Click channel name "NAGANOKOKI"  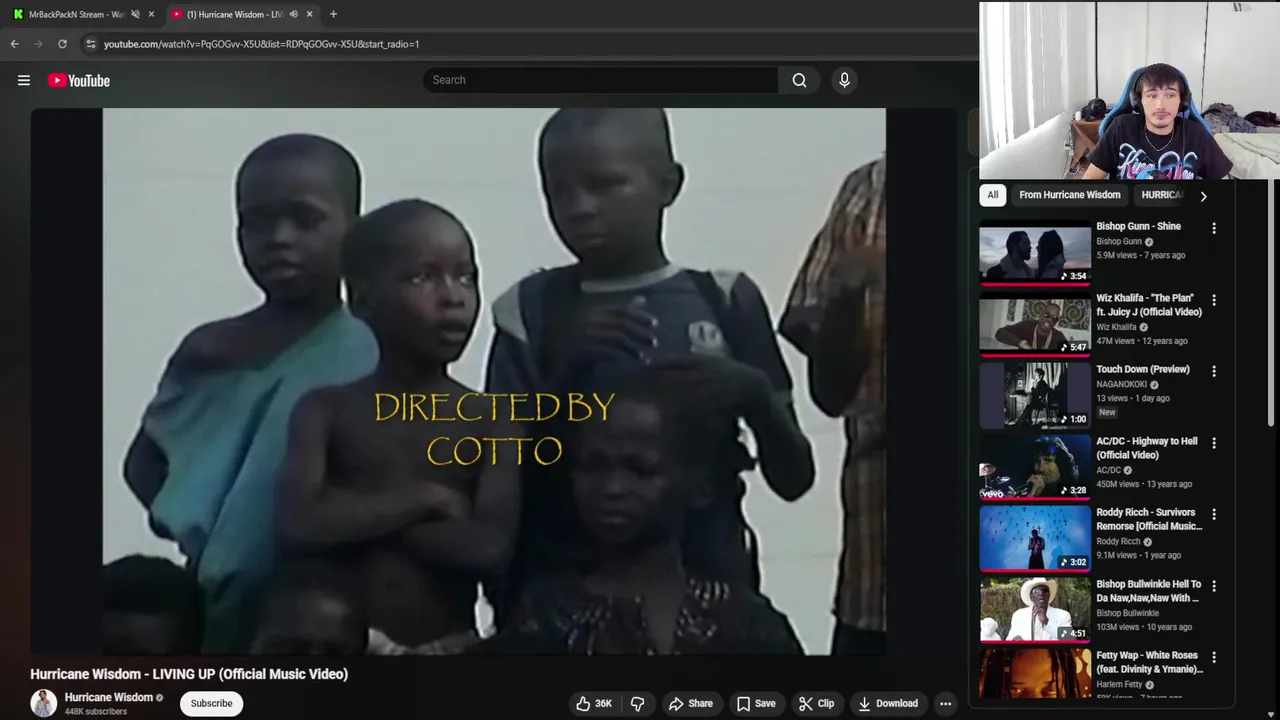click(x=1121, y=384)
